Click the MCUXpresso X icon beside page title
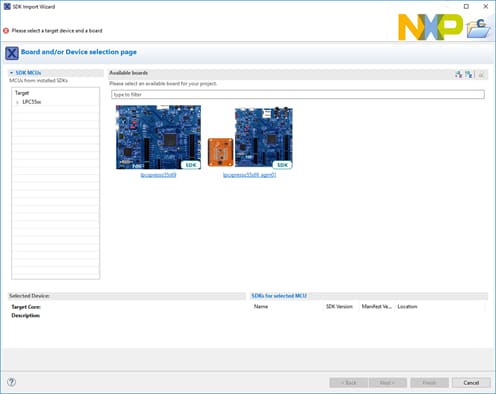Screen dimensions: 496x394 pos(12,53)
